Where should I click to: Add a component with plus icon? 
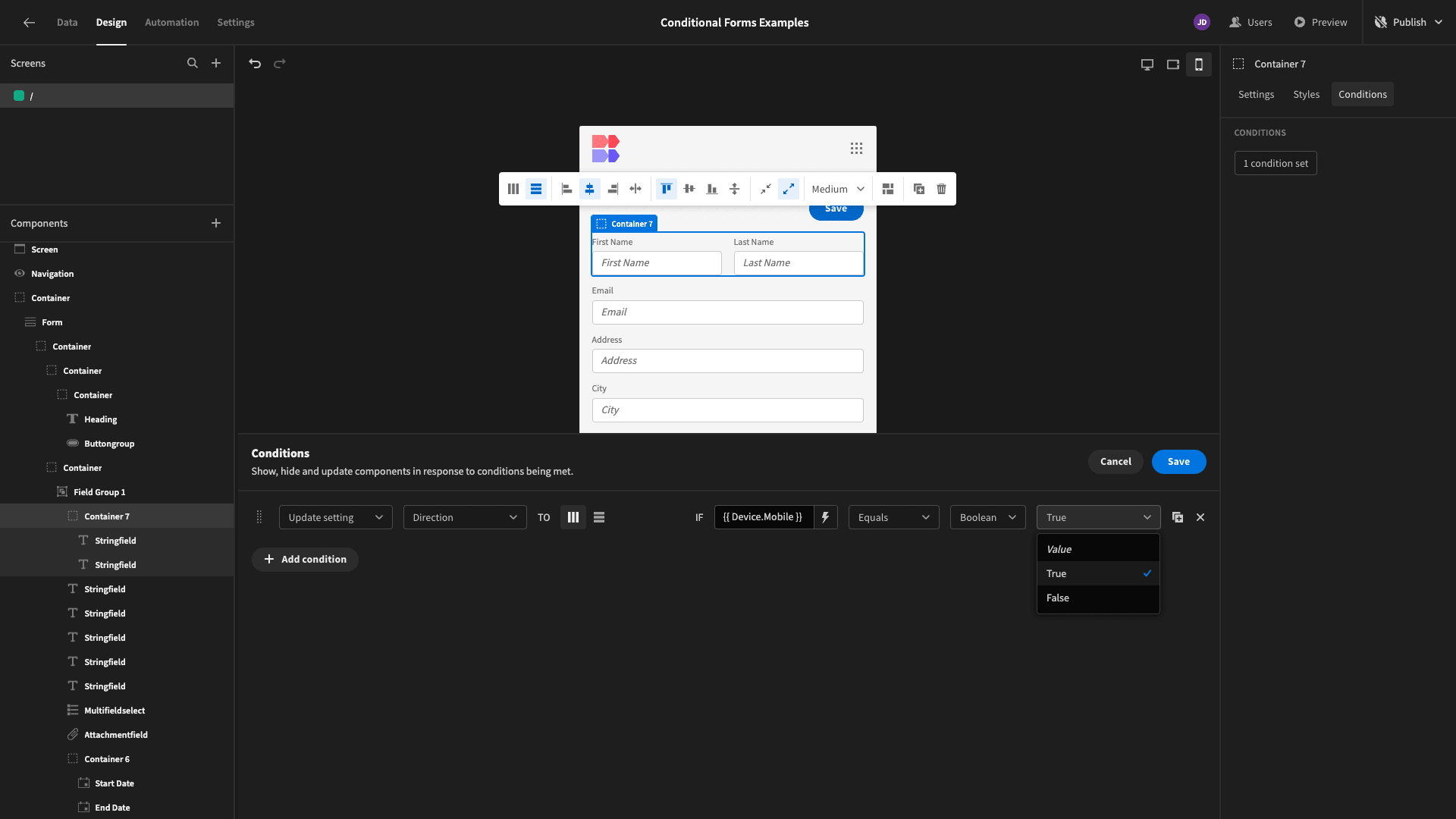tap(216, 223)
